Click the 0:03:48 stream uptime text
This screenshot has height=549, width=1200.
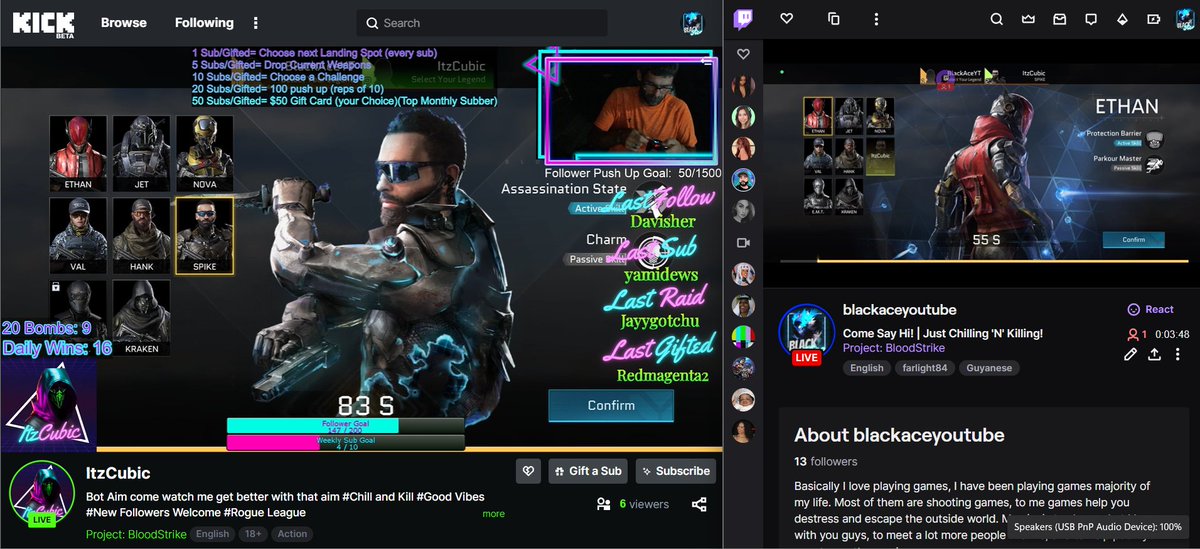tap(1170, 335)
